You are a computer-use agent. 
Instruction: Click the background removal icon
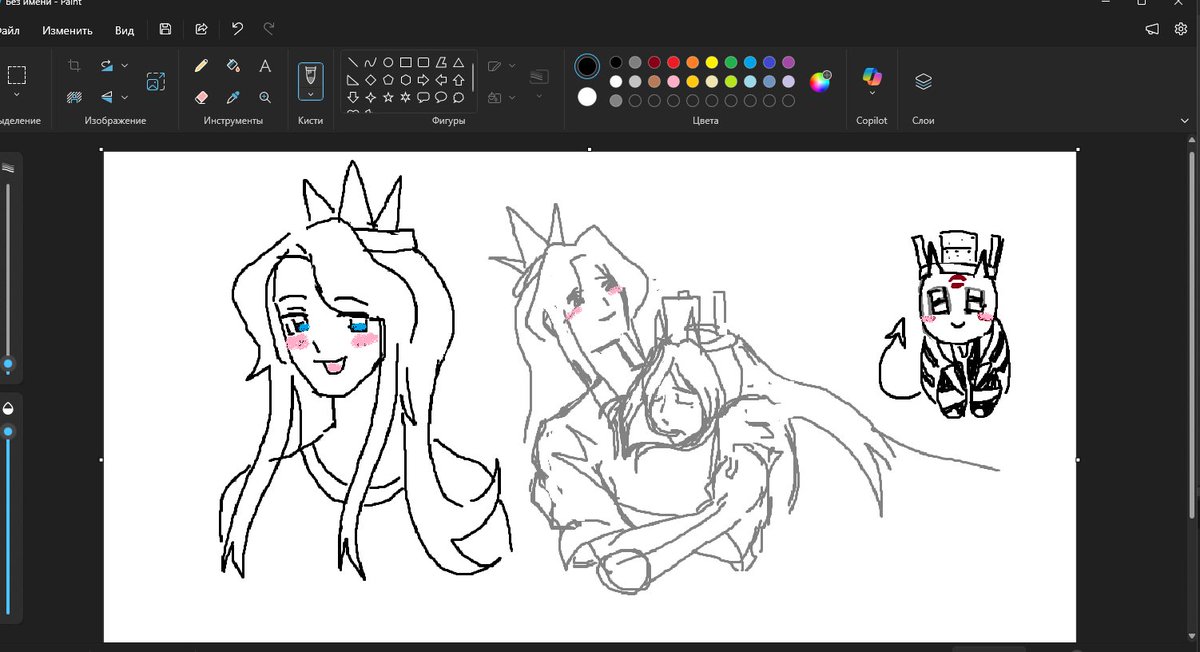click(x=74, y=97)
